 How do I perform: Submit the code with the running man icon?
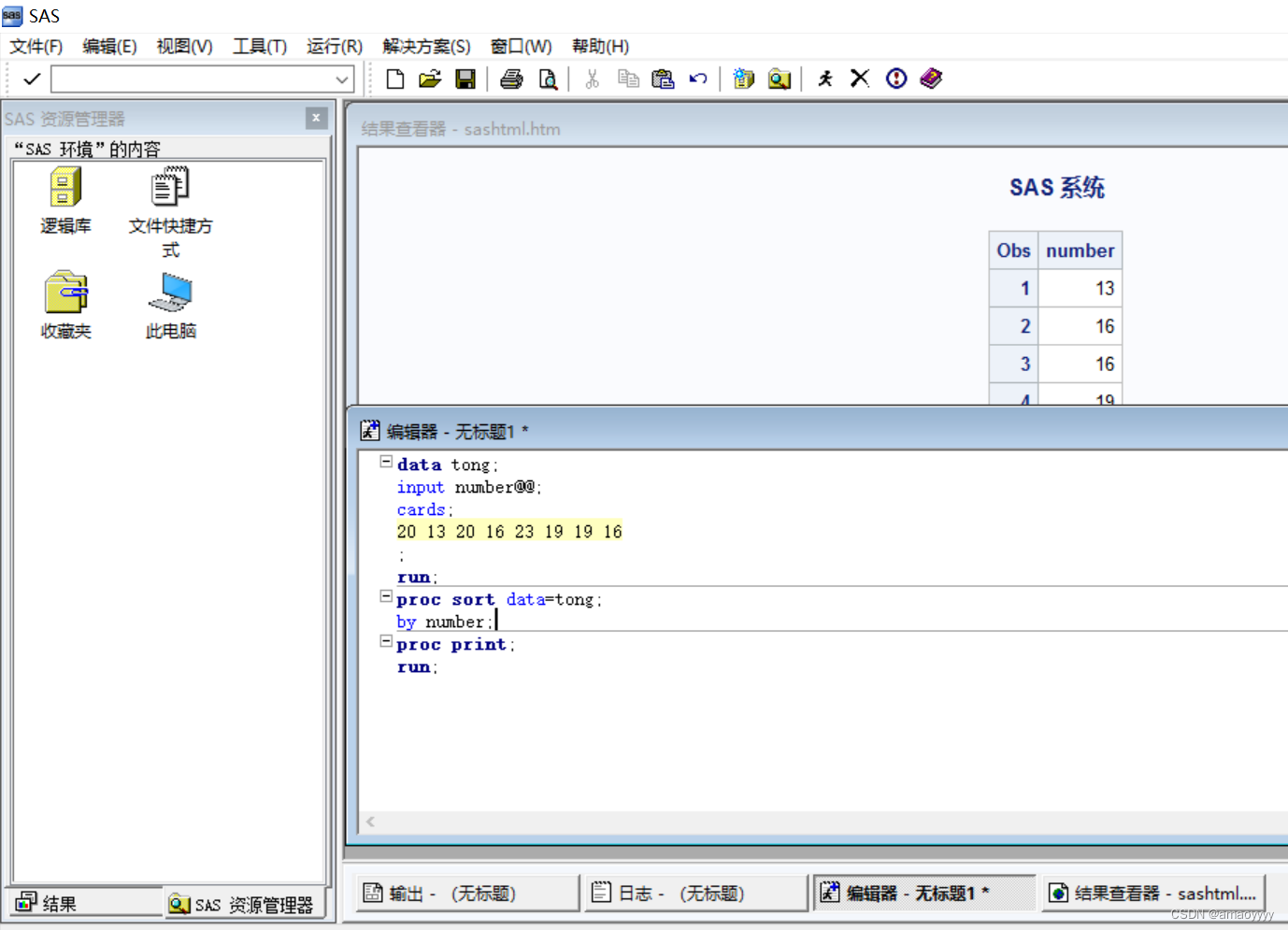pyautogui.click(x=824, y=79)
